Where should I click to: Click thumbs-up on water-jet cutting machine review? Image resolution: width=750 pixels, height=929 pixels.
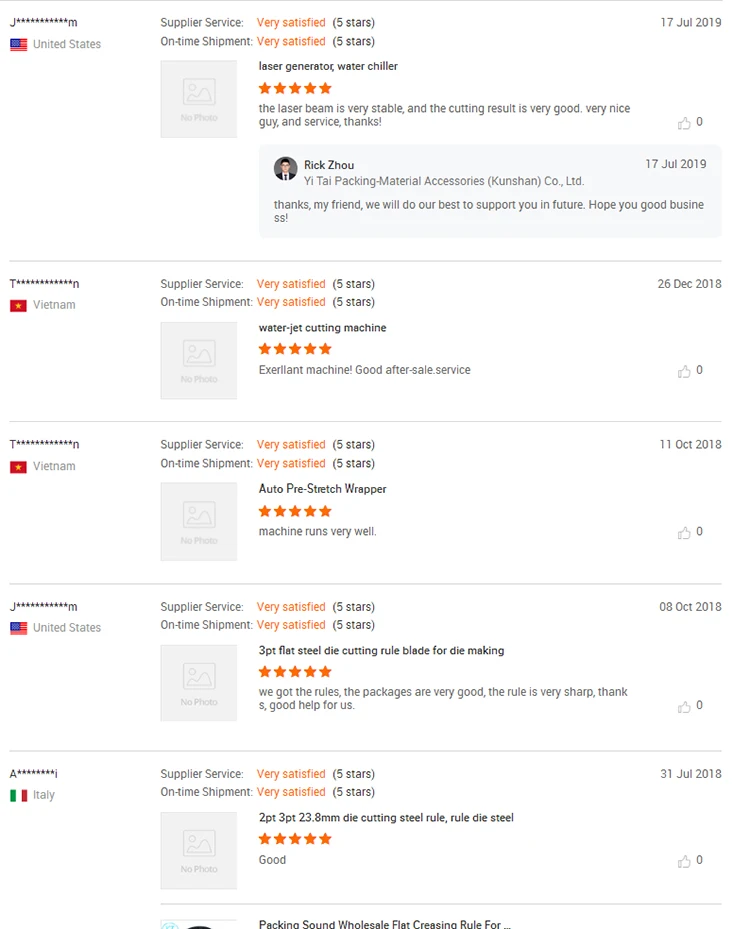click(685, 371)
